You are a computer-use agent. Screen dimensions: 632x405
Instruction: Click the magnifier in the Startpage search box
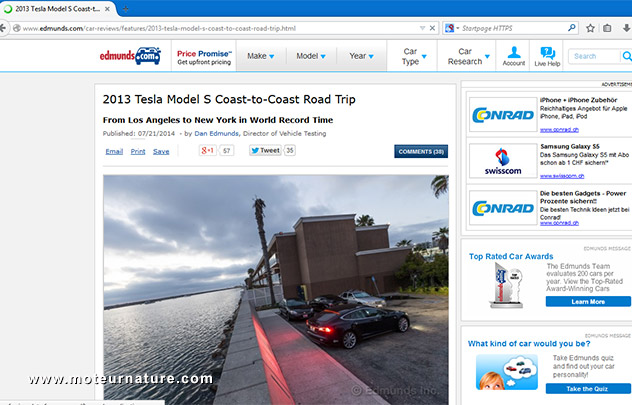[x=571, y=28]
